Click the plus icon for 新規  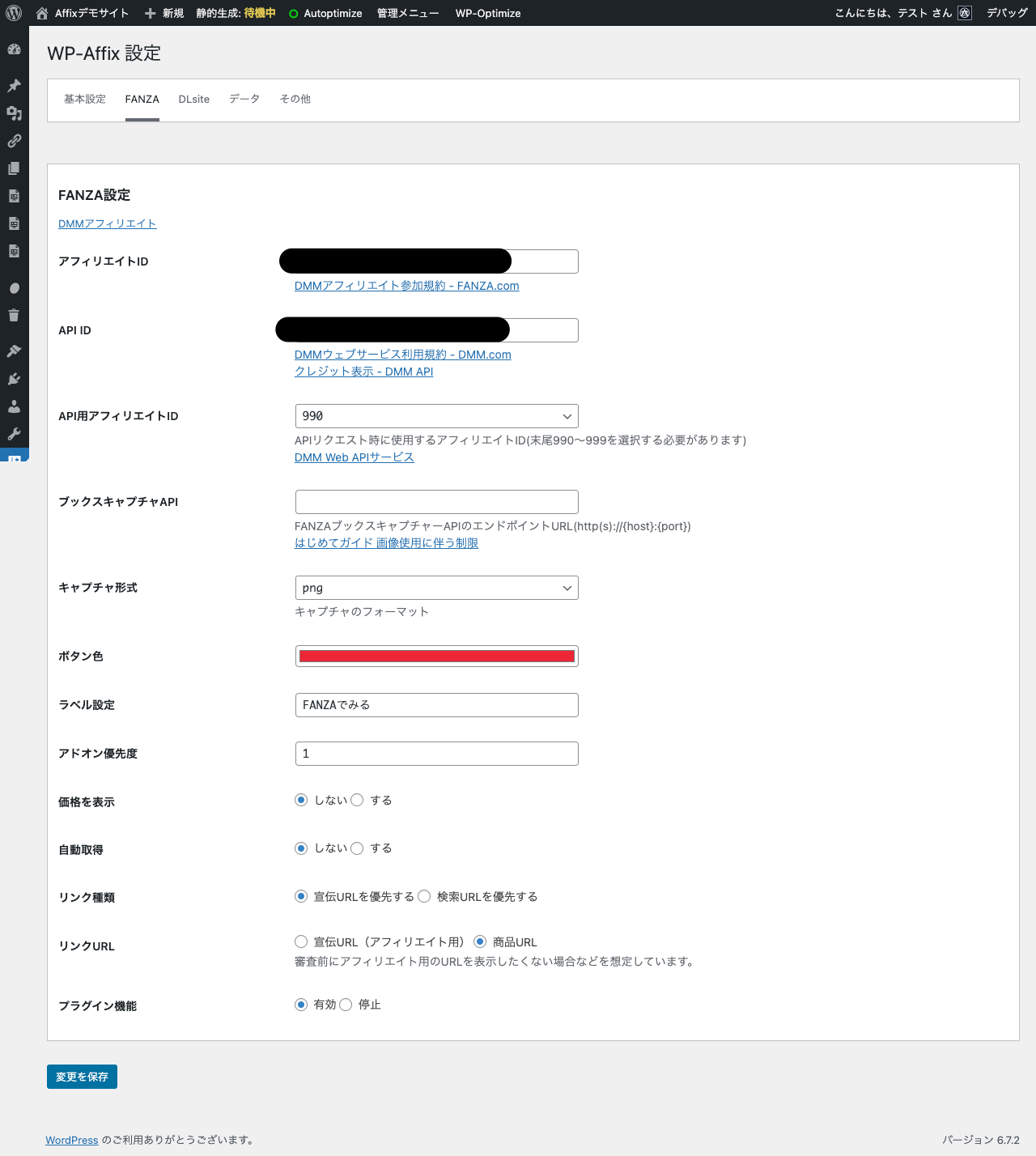click(x=150, y=13)
